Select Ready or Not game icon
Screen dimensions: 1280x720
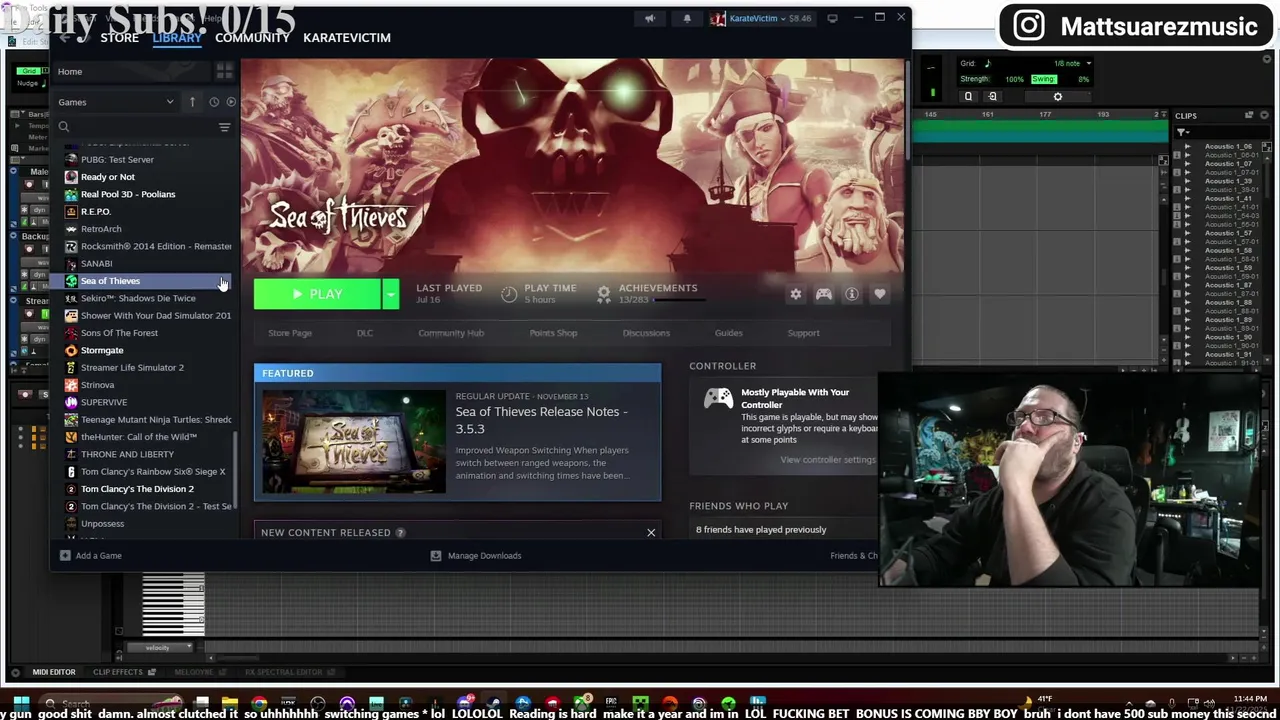[x=71, y=177]
